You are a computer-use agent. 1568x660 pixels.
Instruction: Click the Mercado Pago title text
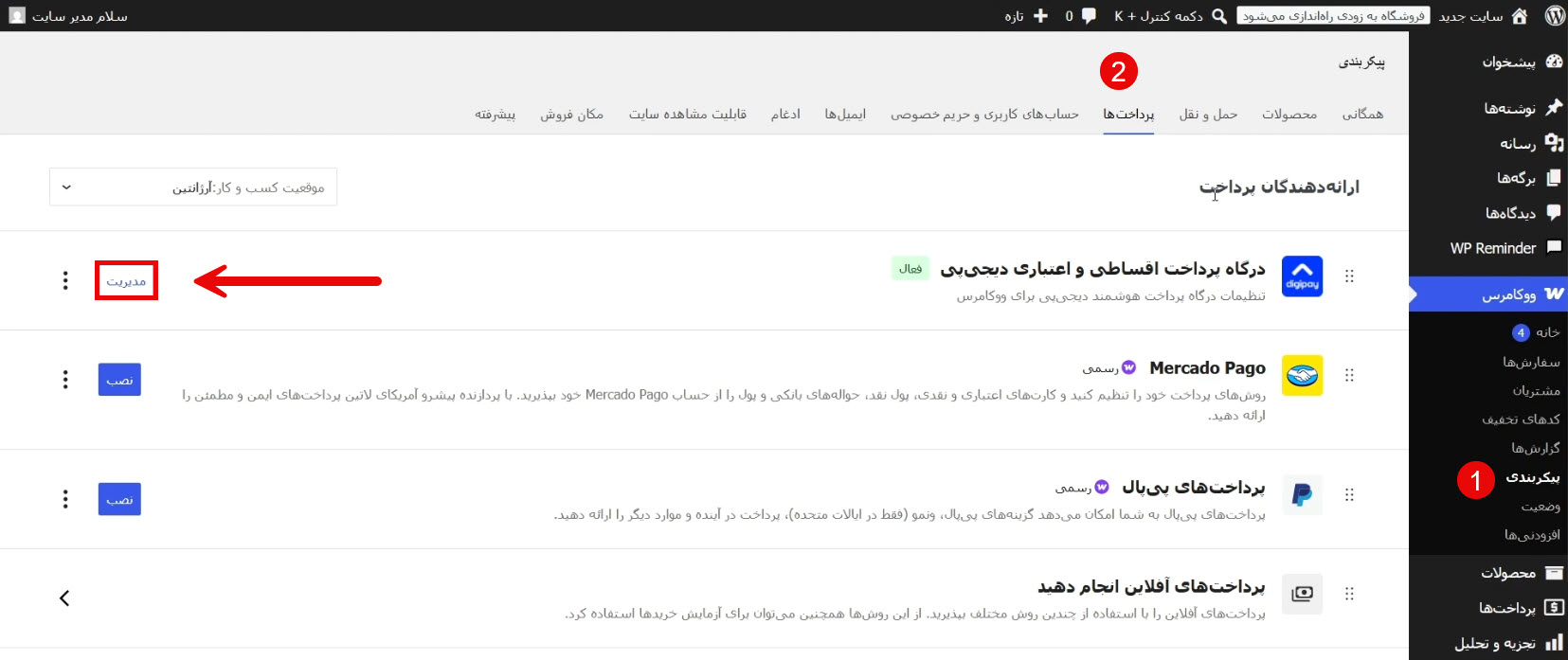click(x=1207, y=367)
